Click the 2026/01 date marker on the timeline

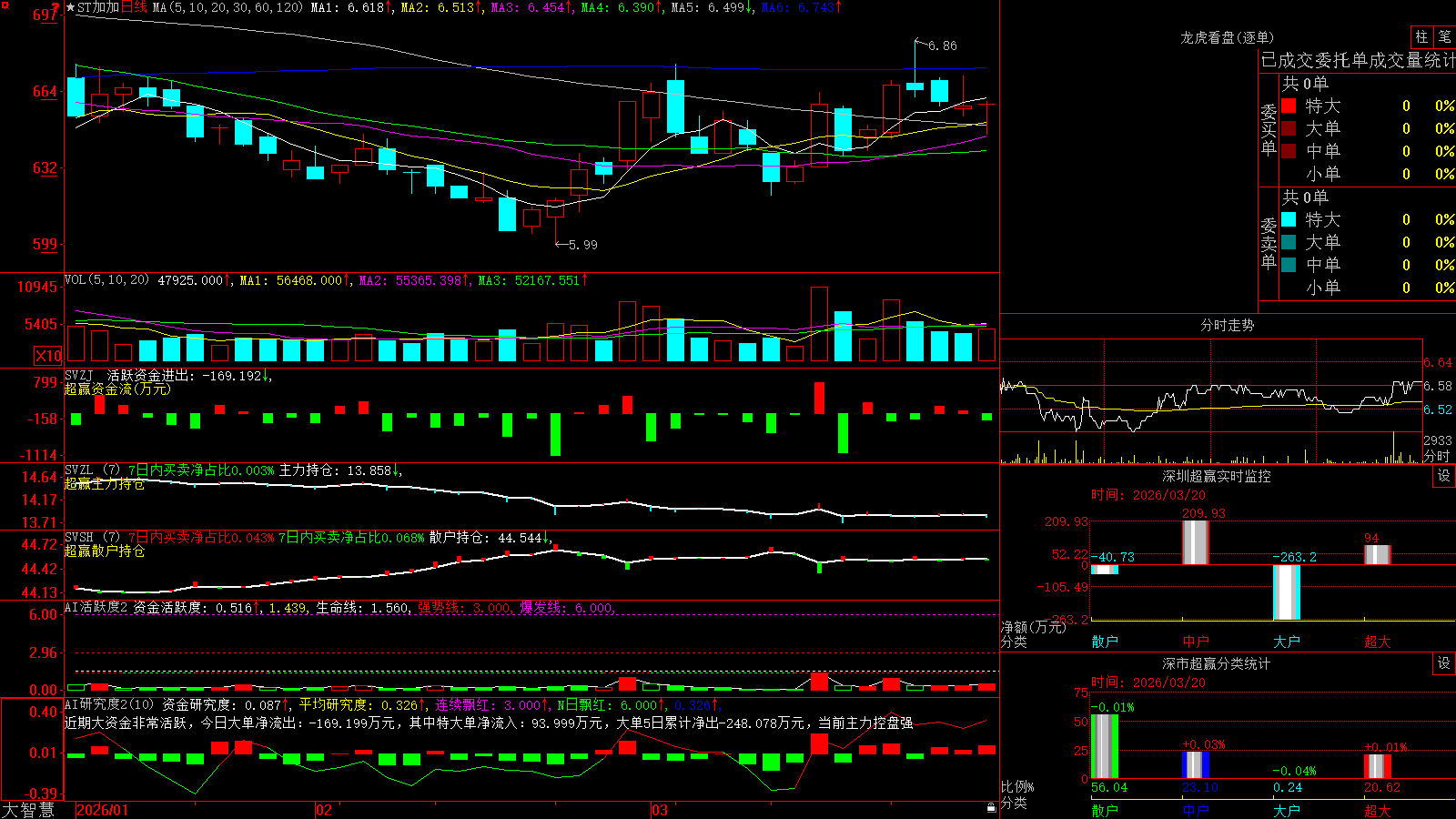(103, 810)
